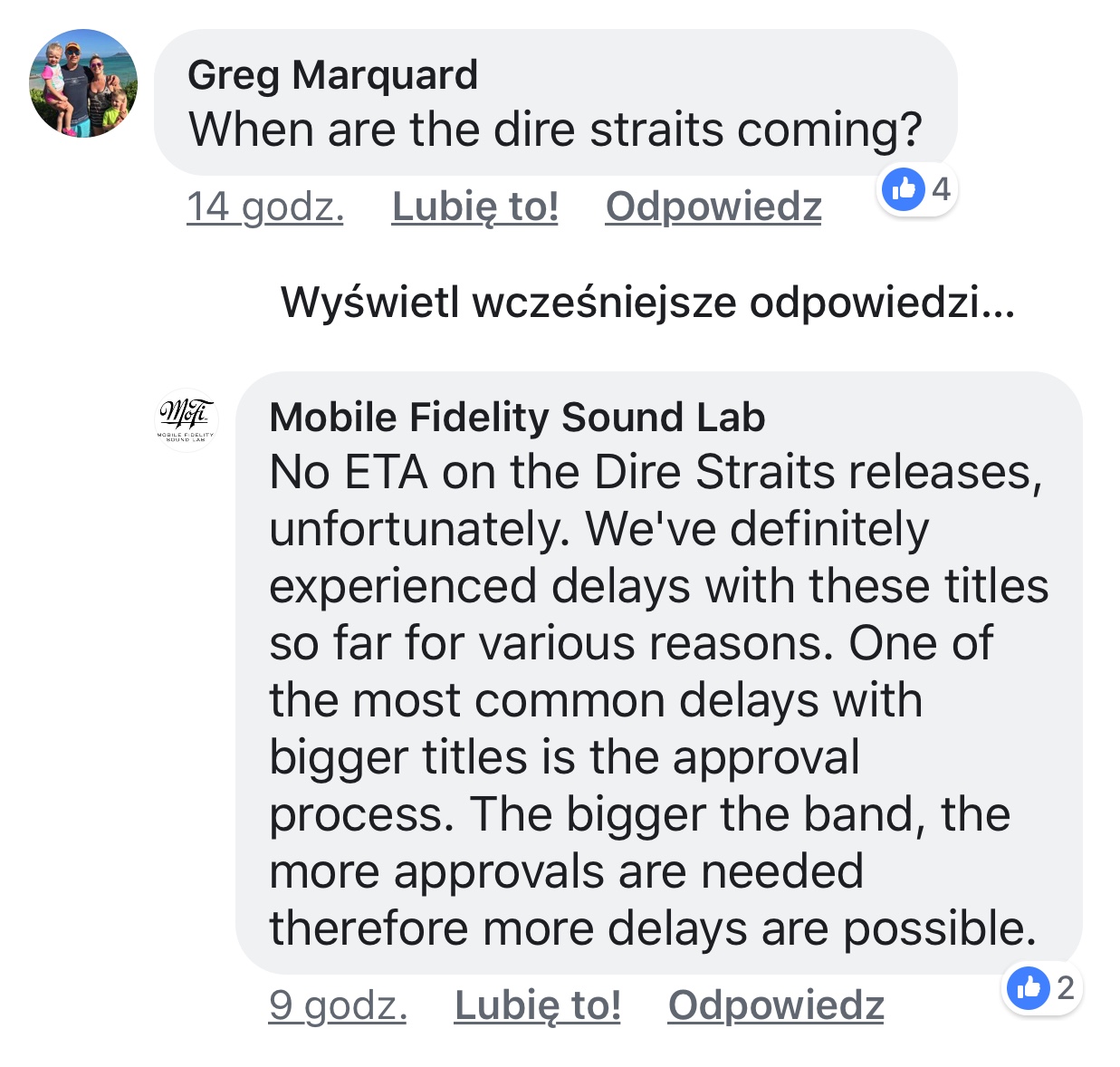Click the 9 godz. timestamp
The height and width of the screenshot is (1067, 1120).
(x=338, y=1005)
